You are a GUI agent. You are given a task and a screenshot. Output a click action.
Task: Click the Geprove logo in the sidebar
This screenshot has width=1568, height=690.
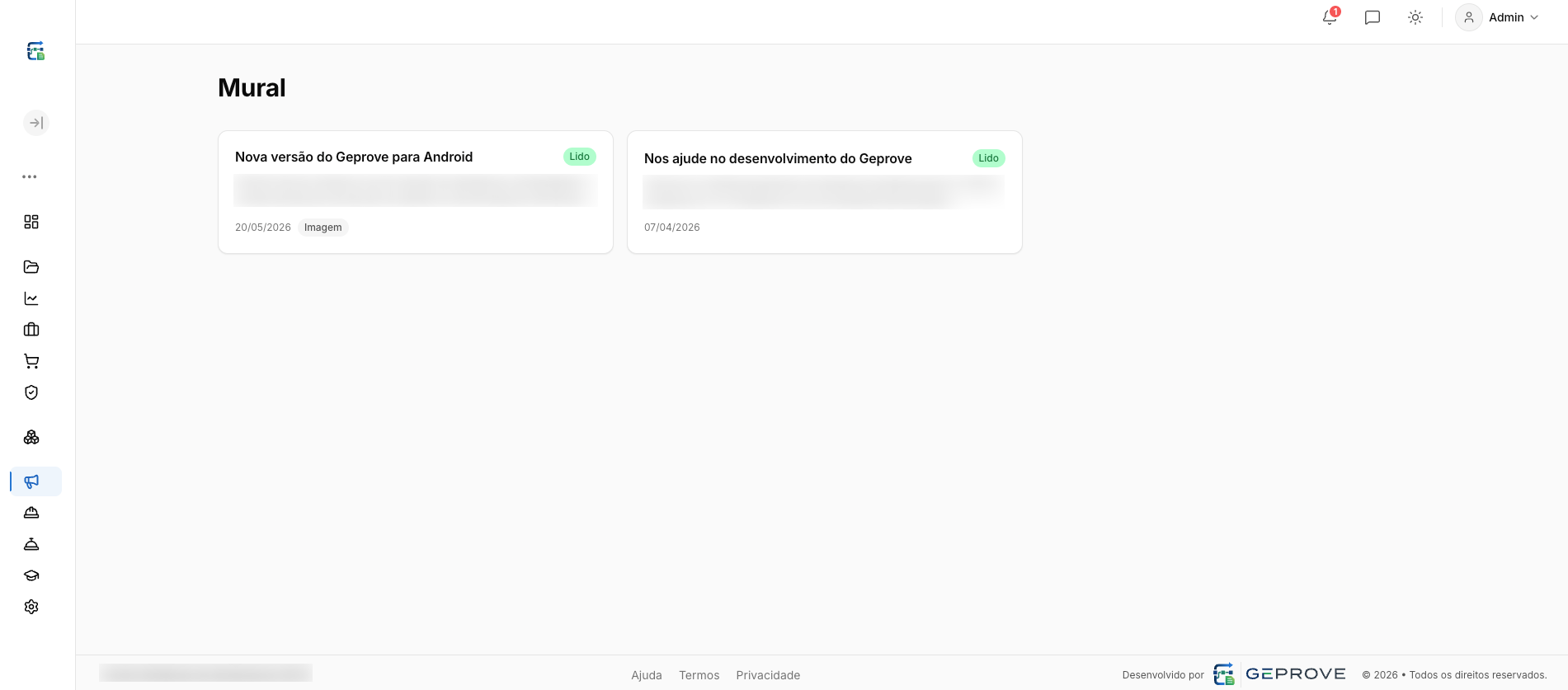pos(35,51)
